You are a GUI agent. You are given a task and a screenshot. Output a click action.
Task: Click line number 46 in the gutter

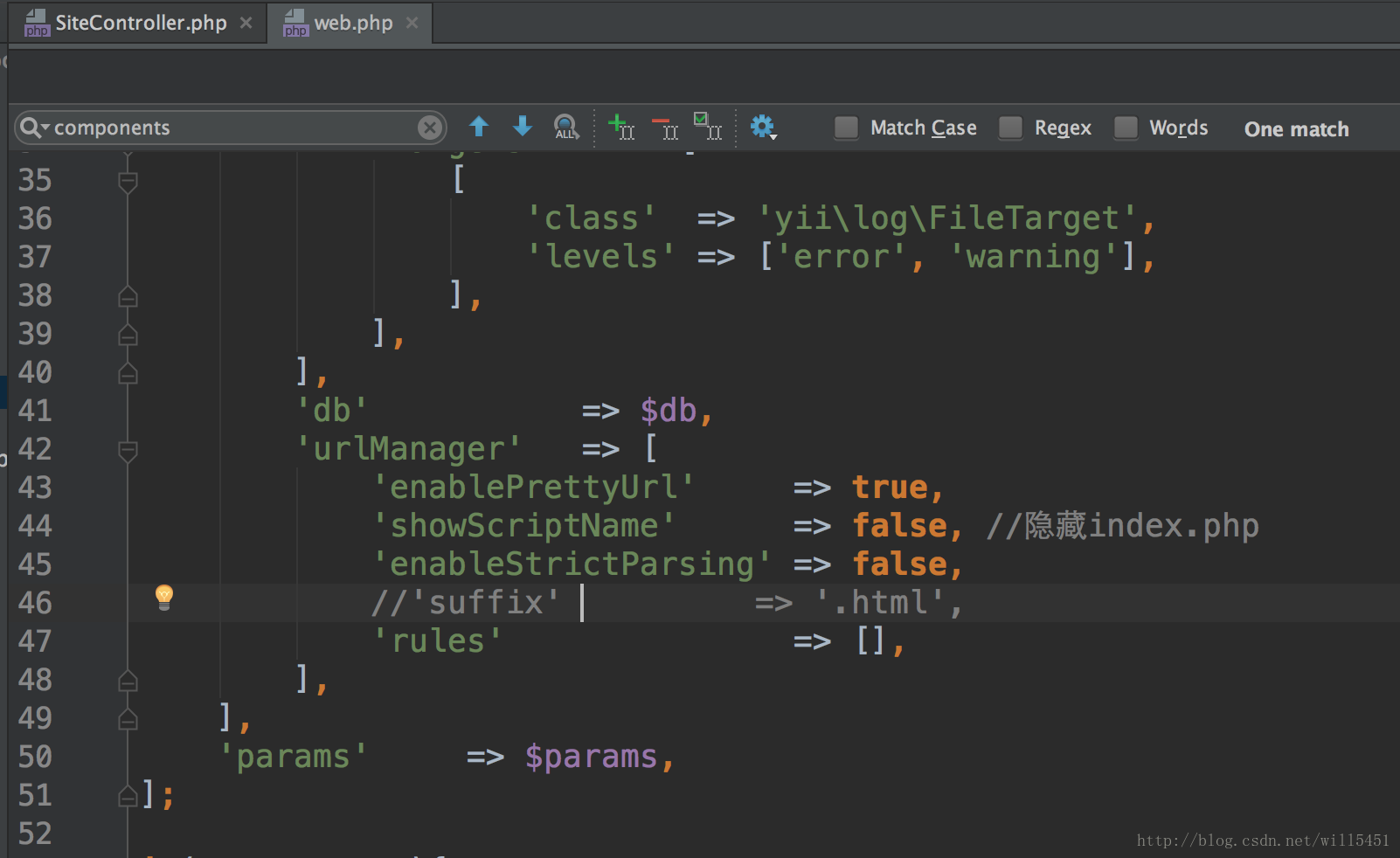click(35, 603)
